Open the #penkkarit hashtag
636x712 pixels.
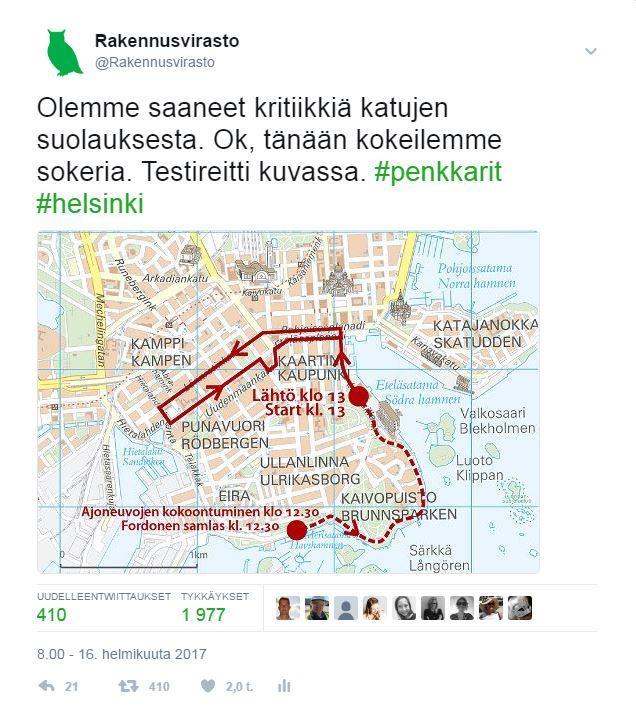(x=438, y=171)
